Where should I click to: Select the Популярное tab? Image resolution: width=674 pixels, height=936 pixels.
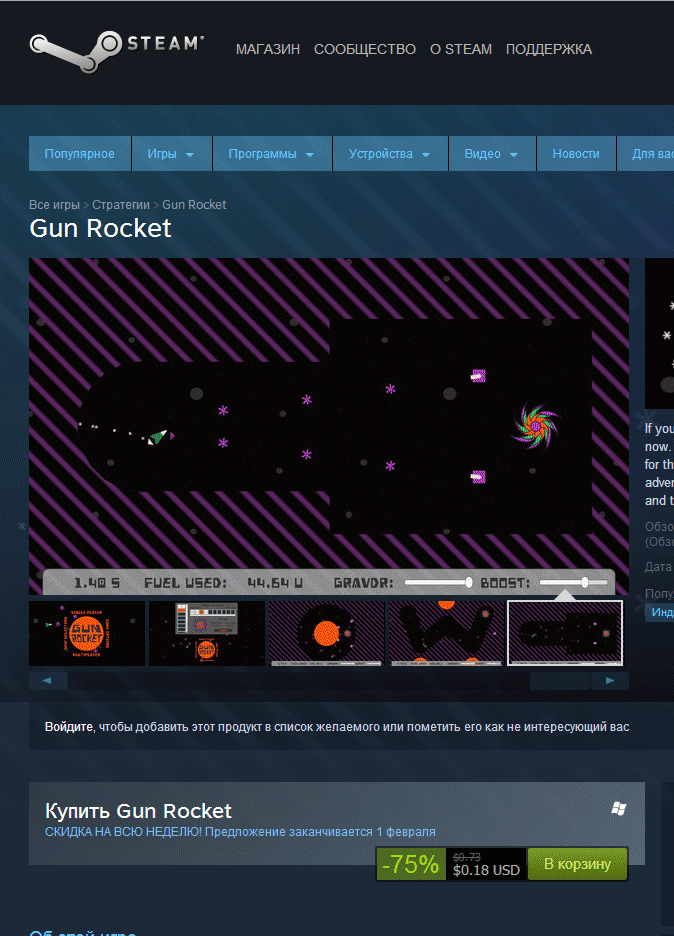pos(80,154)
